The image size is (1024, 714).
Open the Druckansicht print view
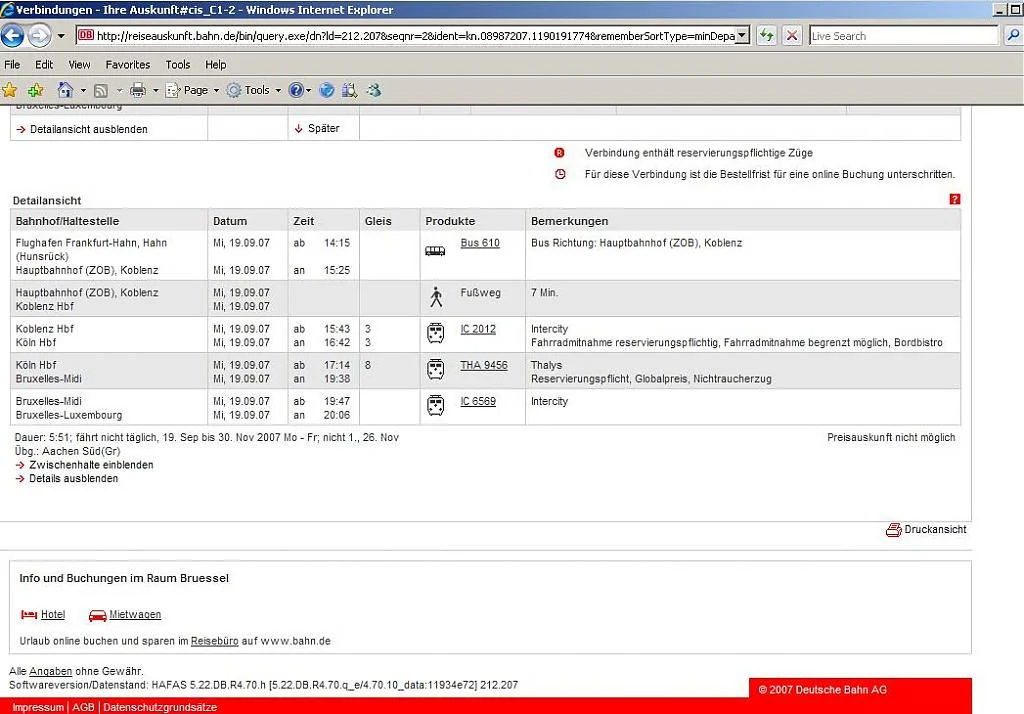pyautogui.click(x=934, y=530)
